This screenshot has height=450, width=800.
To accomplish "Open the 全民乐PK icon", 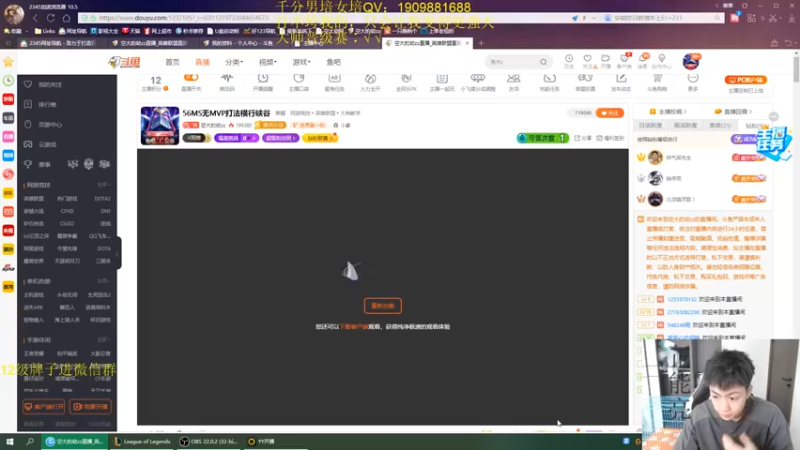I will tap(406, 82).
